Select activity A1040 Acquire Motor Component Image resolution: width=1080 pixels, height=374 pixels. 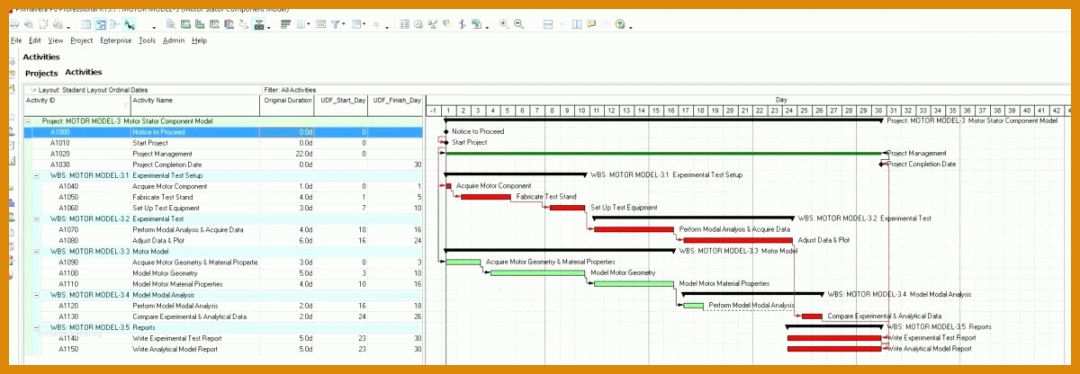223,187
